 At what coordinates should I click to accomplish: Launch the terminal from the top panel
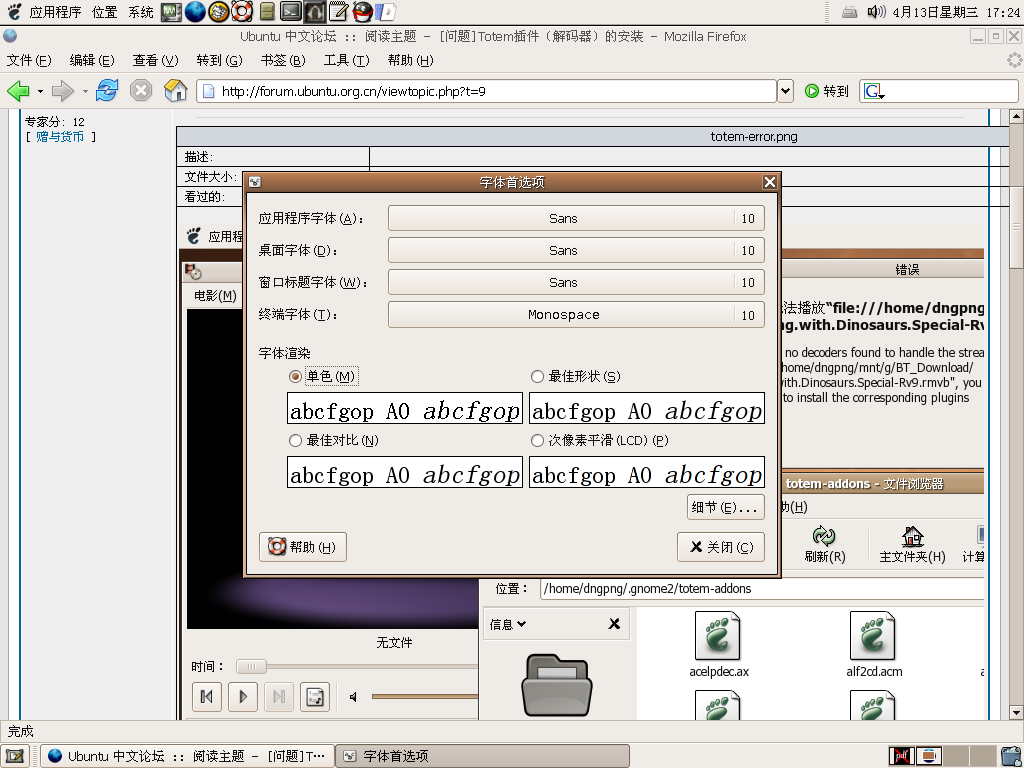coord(291,12)
